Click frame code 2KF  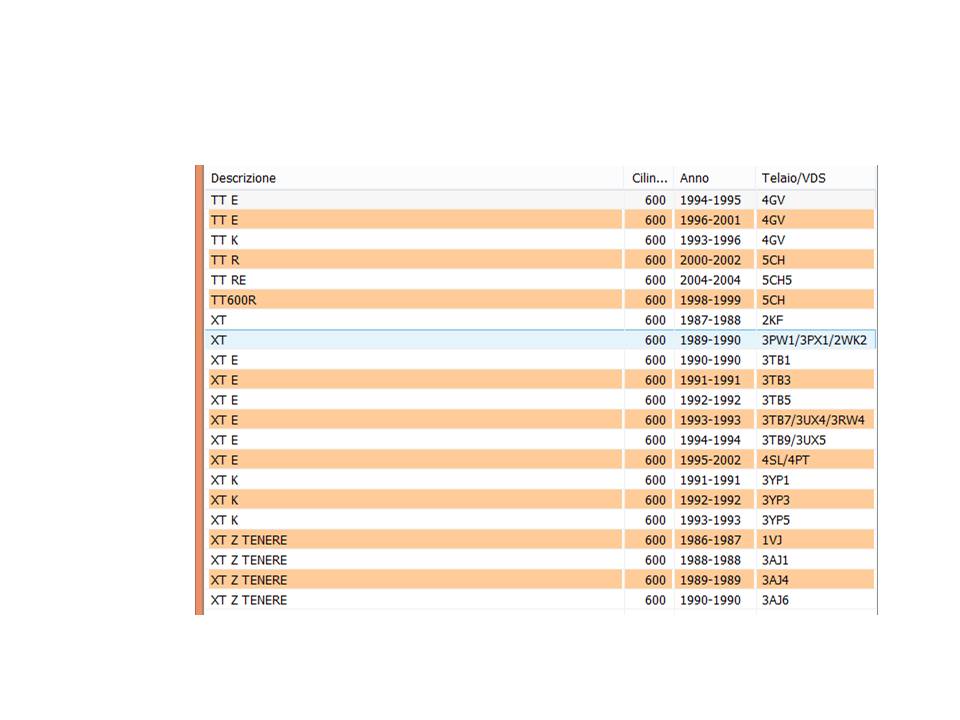click(x=772, y=320)
